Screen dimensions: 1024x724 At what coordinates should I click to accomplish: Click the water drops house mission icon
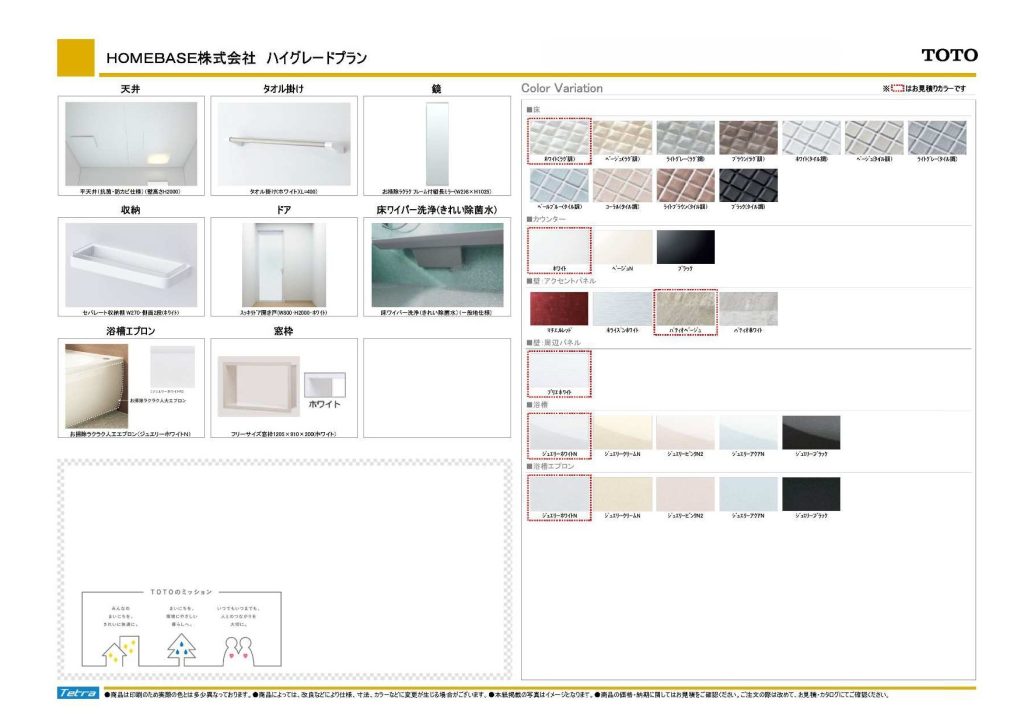182,647
